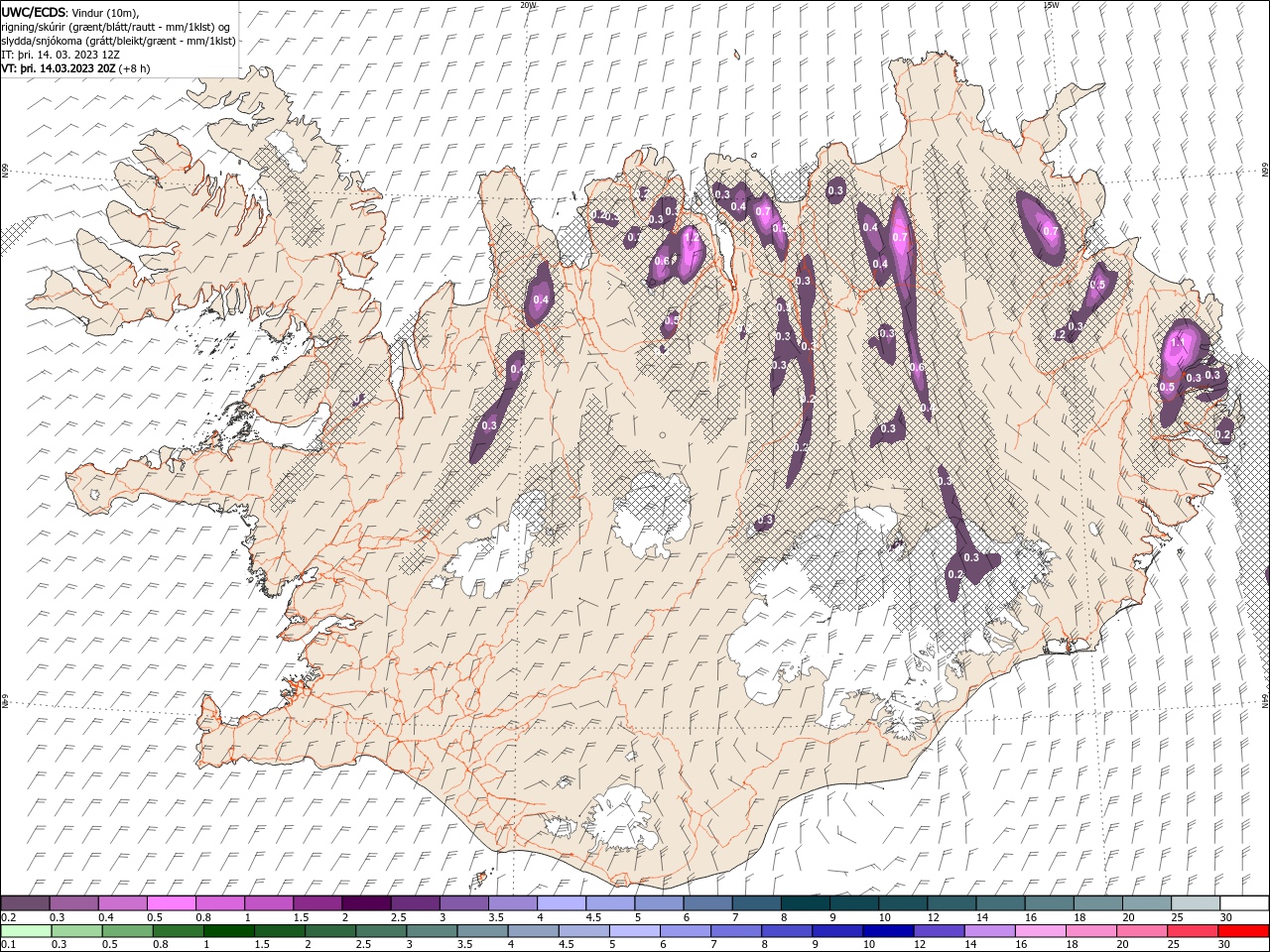Click top legend swatch between 0.2 and 0.3

[25, 902]
